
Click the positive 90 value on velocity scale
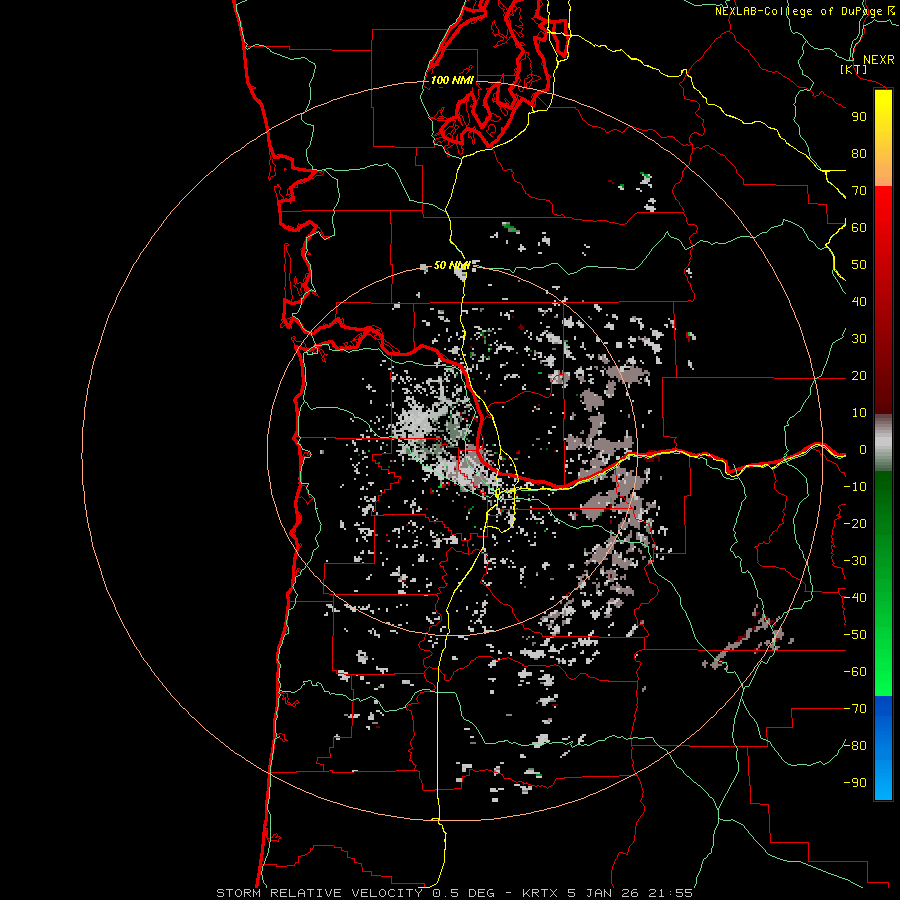coord(859,117)
